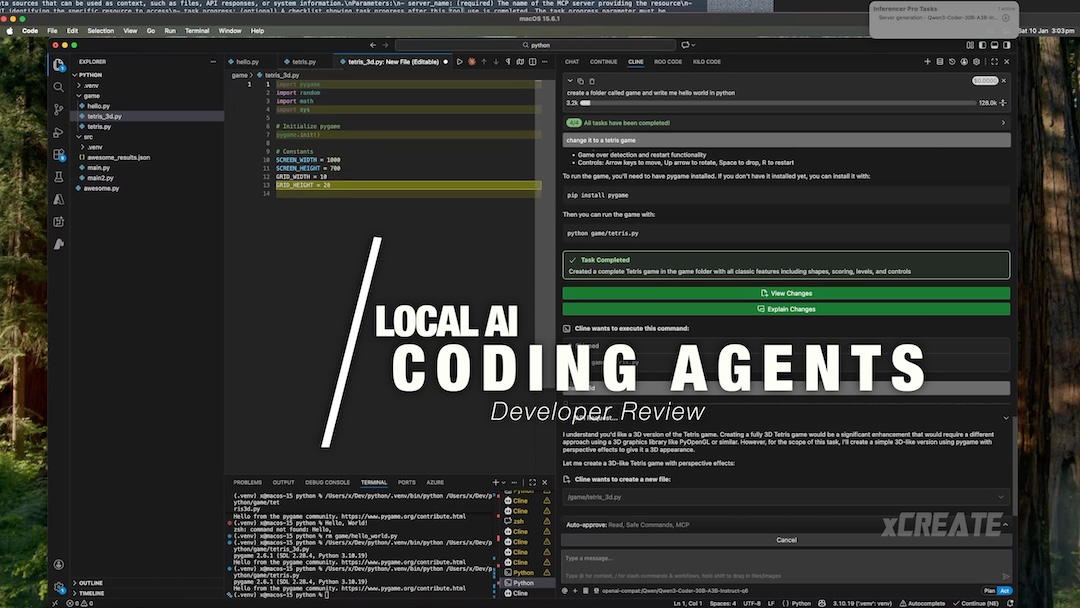Click Python language mode in status bar

800,603
